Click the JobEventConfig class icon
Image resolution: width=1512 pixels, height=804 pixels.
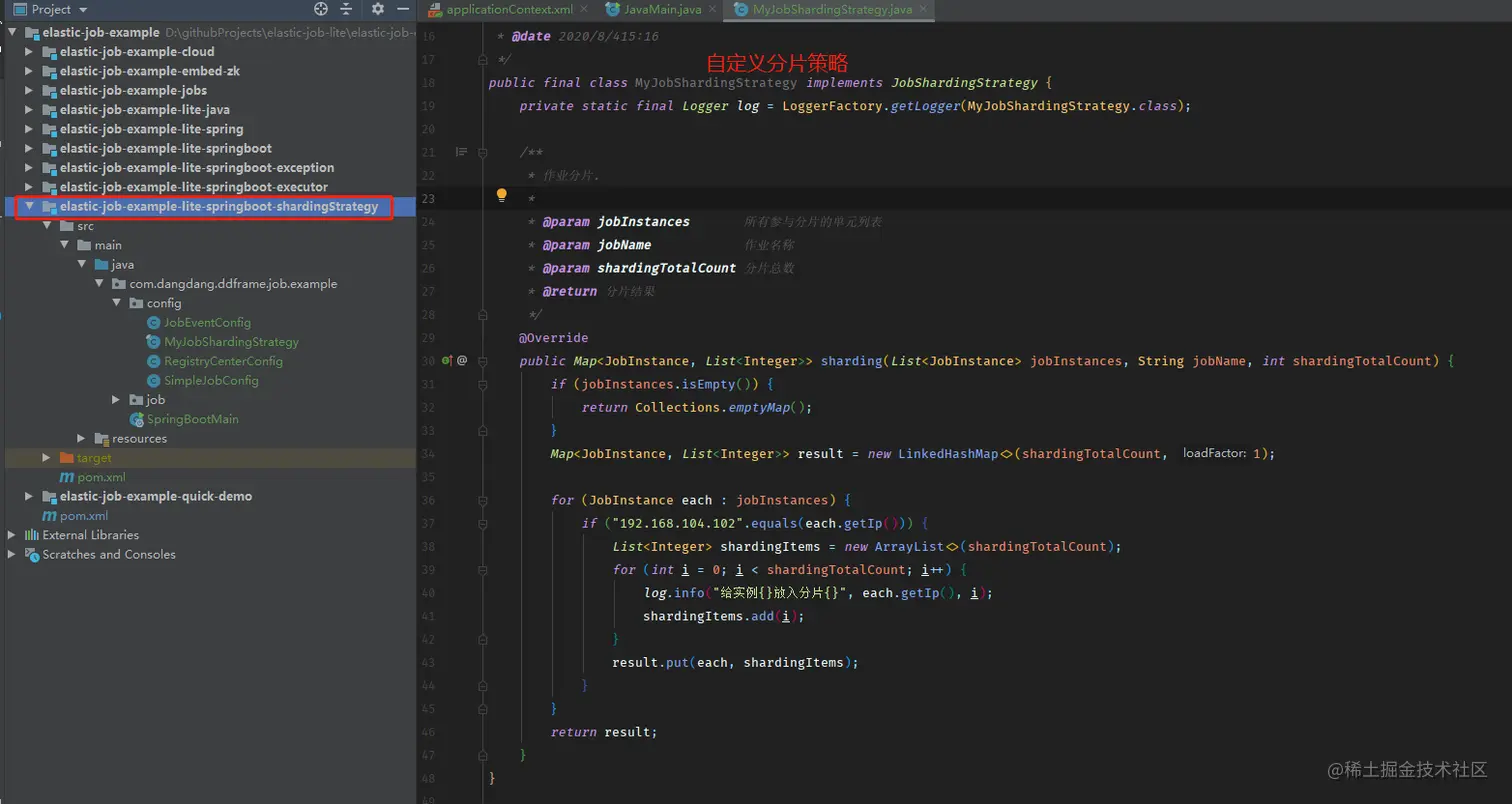[153, 323]
